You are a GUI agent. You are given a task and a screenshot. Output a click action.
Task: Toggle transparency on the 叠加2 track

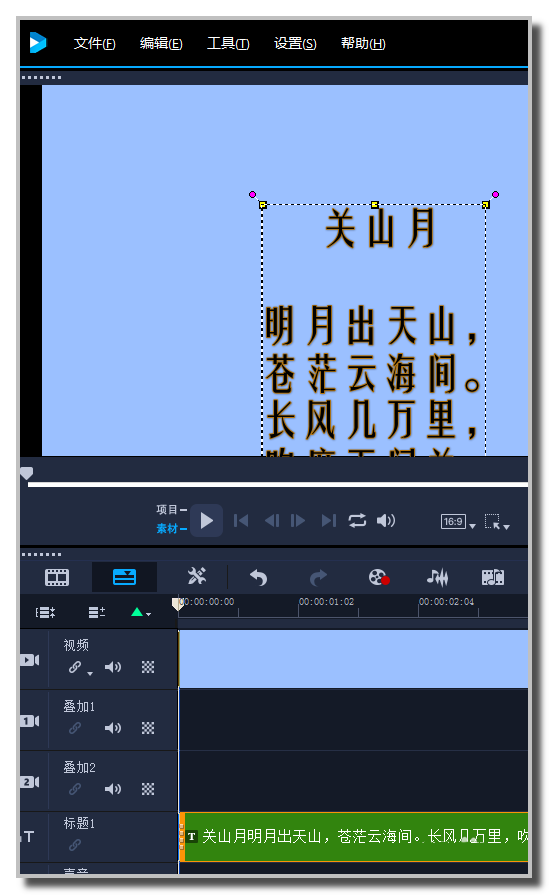(x=148, y=789)
